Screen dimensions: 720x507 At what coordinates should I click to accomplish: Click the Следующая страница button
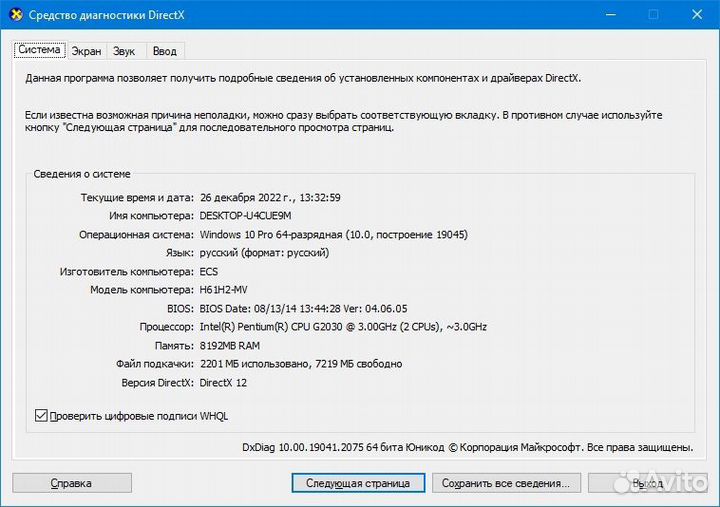click(358, 483)
